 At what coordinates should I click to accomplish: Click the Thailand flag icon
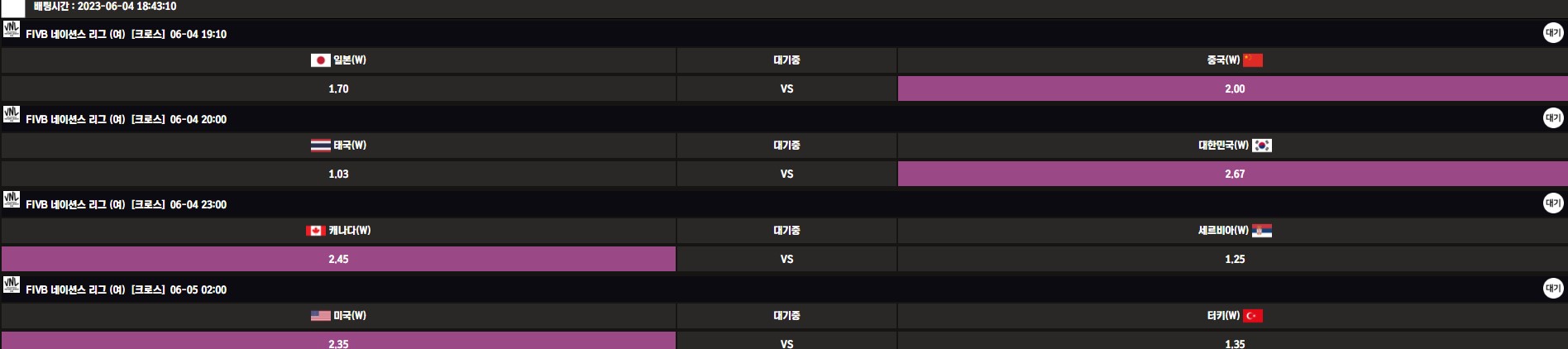[x=320, y=146]
